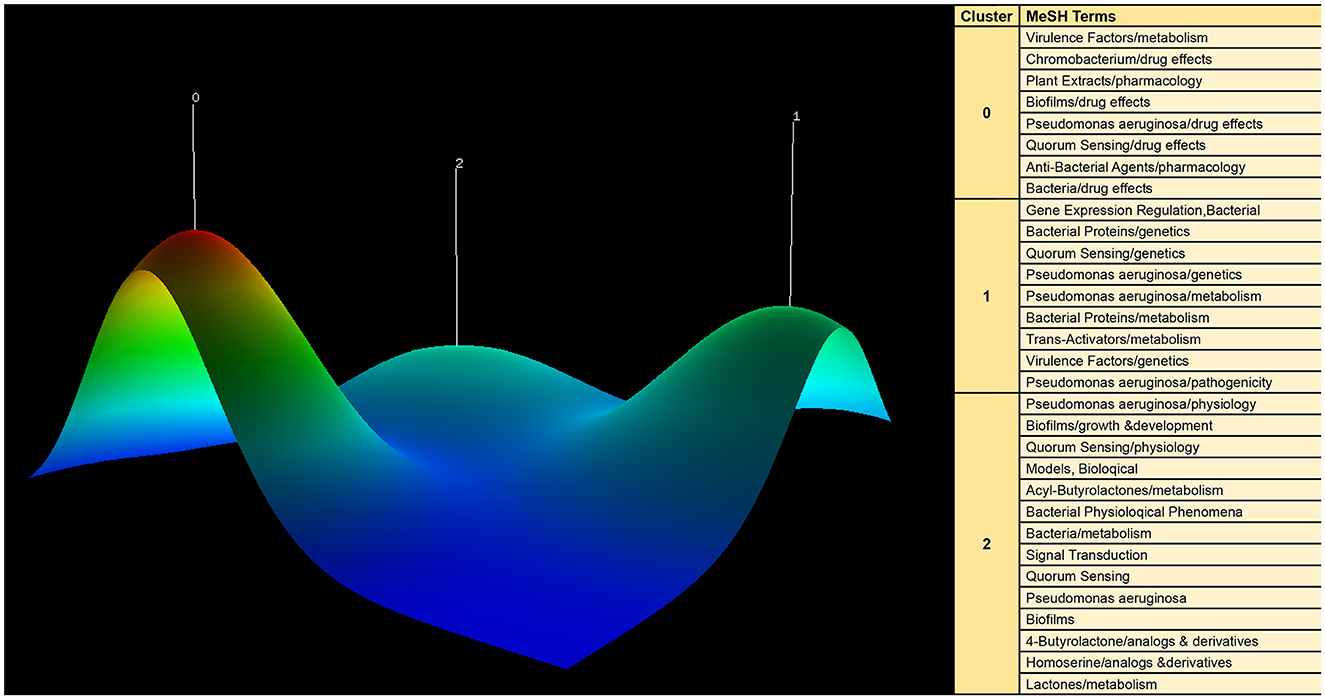Select cluster '2' cell in table
This screenshot has width=1325, height=699.
point(986,544)
